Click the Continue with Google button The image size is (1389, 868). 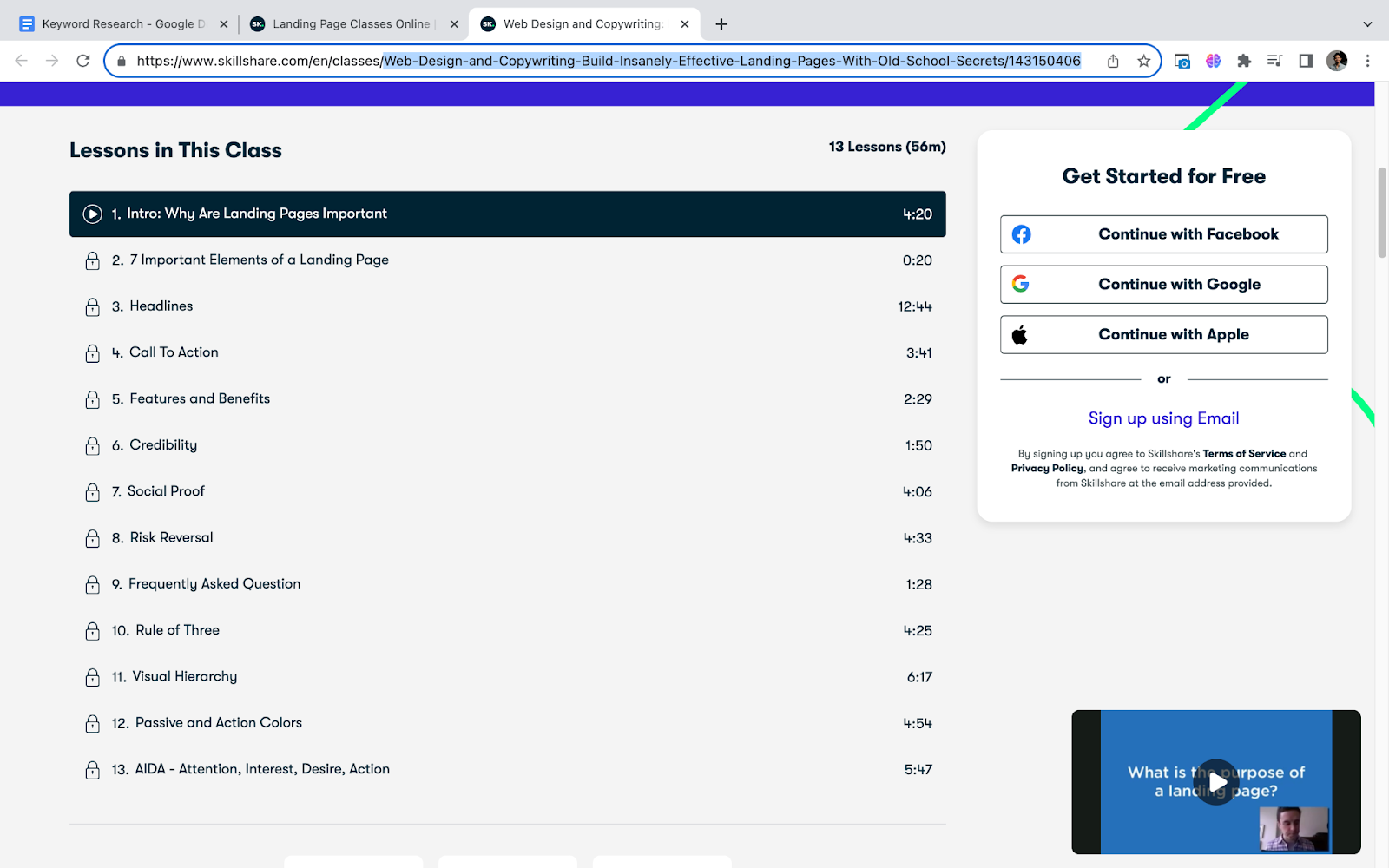(x=1164, y=285)
